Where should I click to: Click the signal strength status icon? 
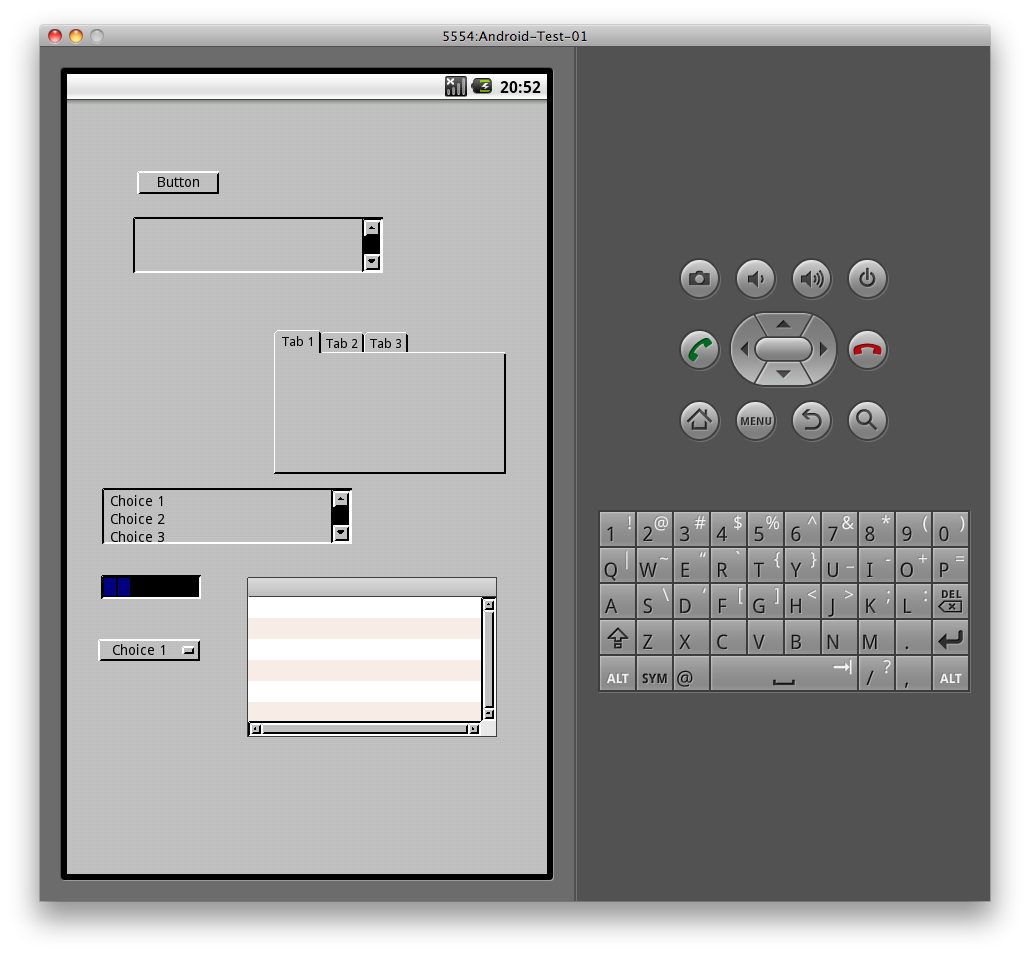pyautogui.click(x=455, y=86)
